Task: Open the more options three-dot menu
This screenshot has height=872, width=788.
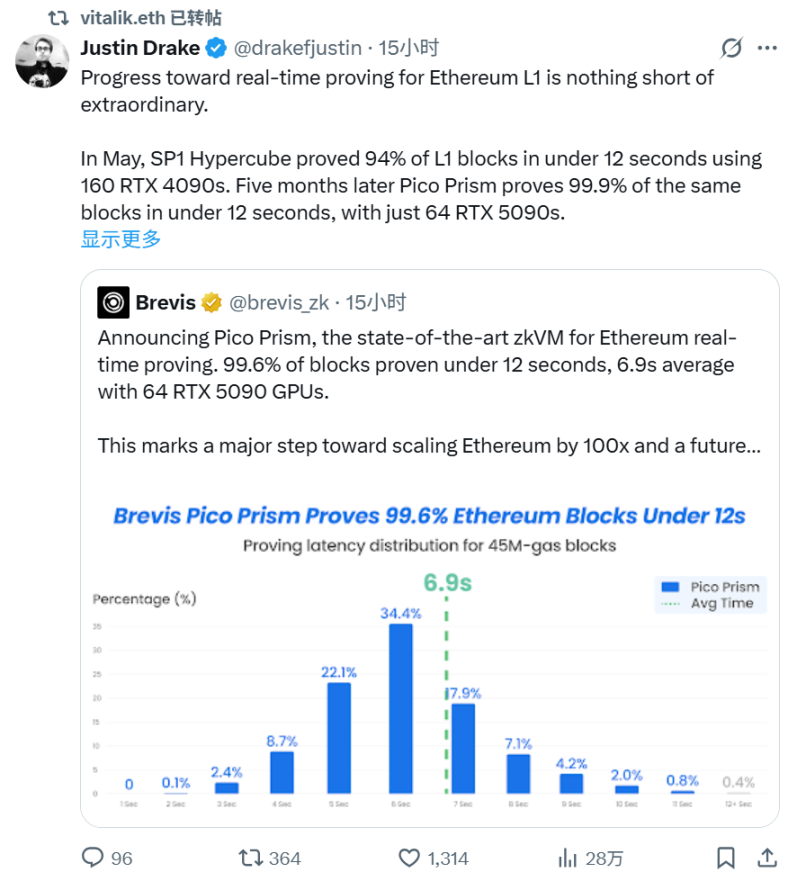Action: click(769, 47)
